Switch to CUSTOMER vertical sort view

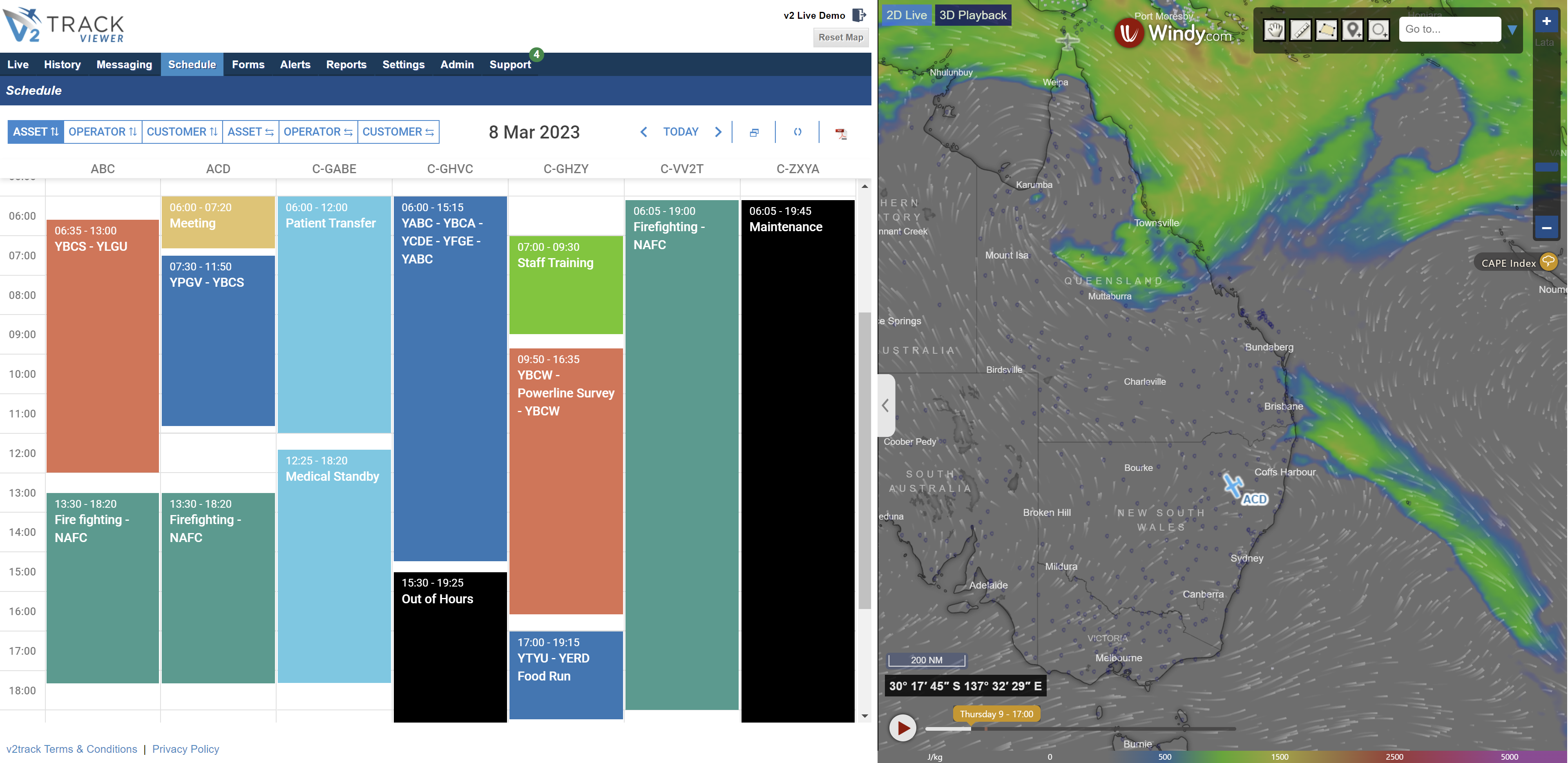coord(181,132)
